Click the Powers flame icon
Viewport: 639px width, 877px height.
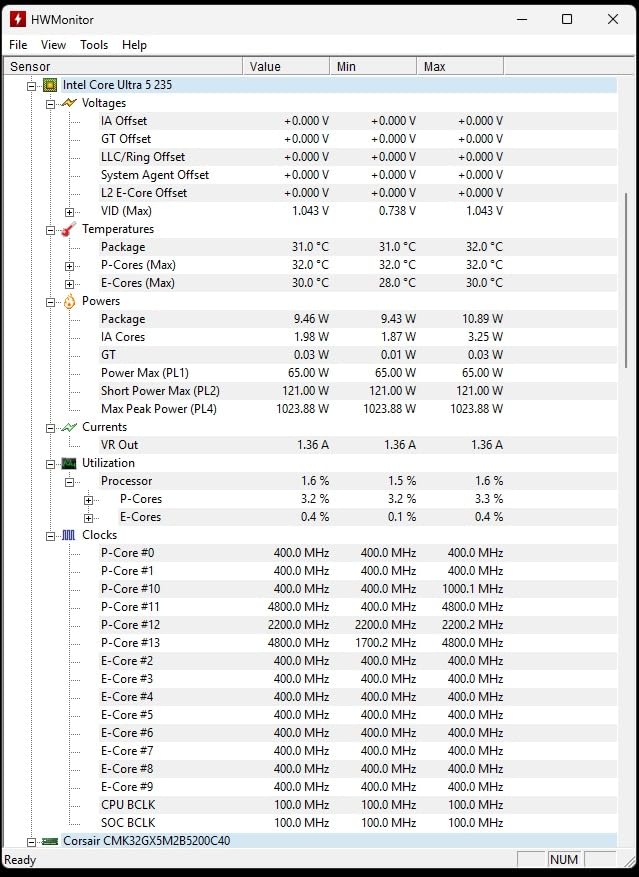click(68, 301)
